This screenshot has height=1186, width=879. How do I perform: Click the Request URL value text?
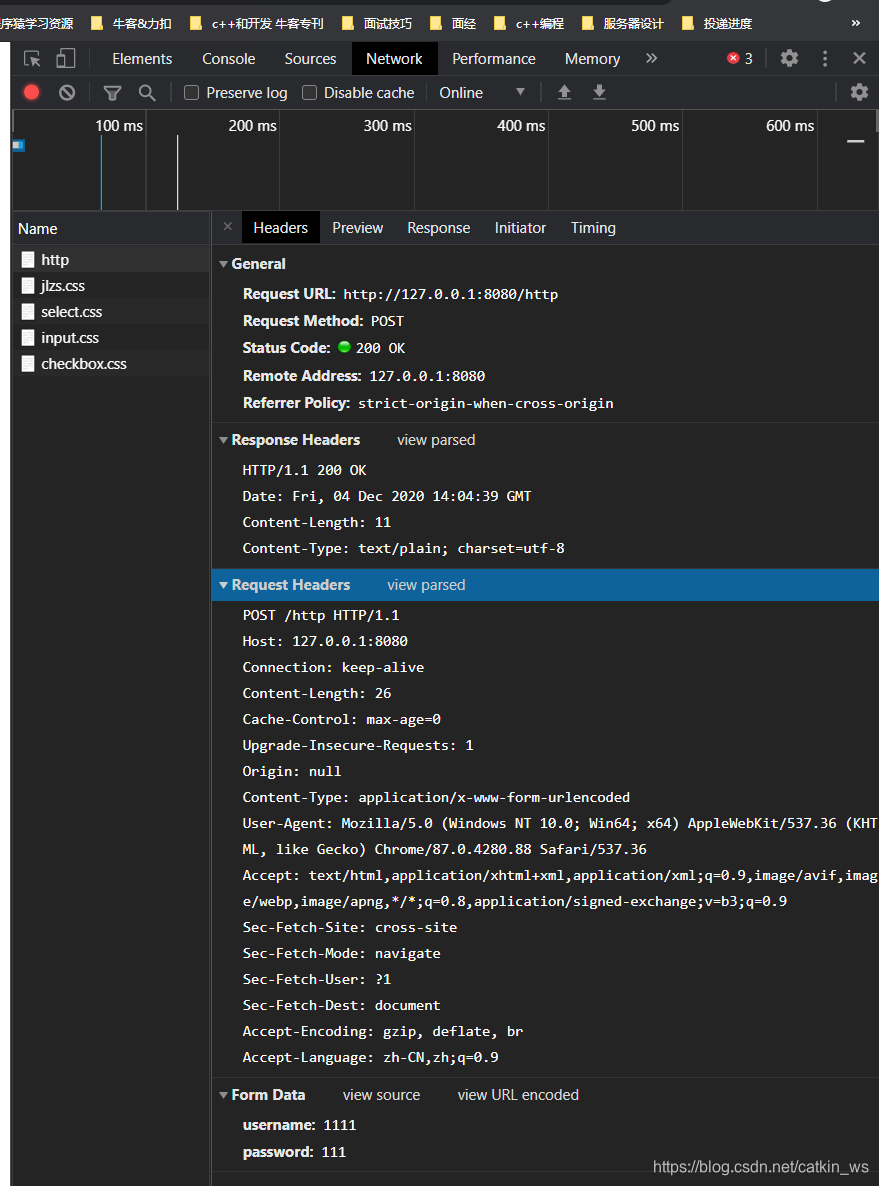coord(451,294)
